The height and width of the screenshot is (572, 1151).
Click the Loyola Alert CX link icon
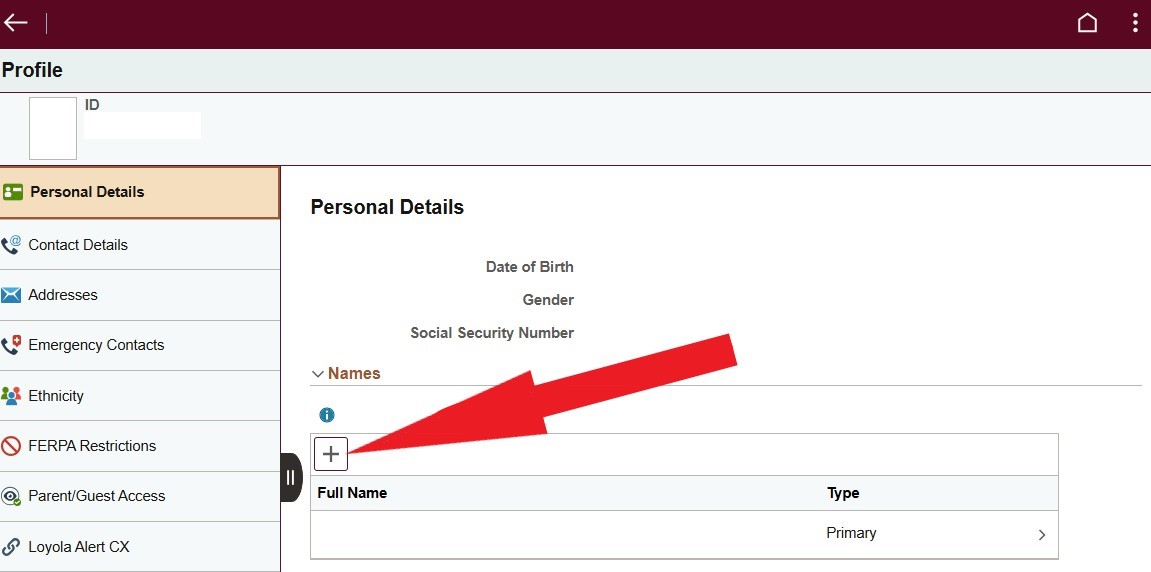[x=11, y=547]
